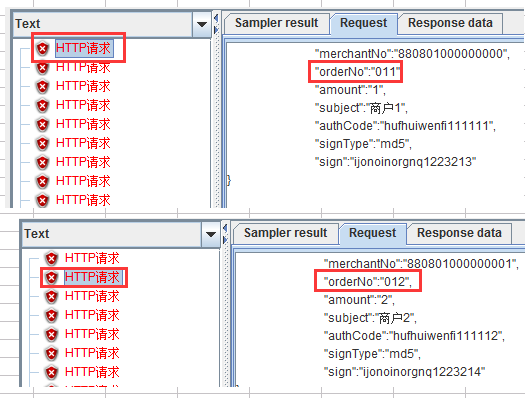525x398 pixels.
Task: Select the Request tab in upper panel
Action: point(363,23)
